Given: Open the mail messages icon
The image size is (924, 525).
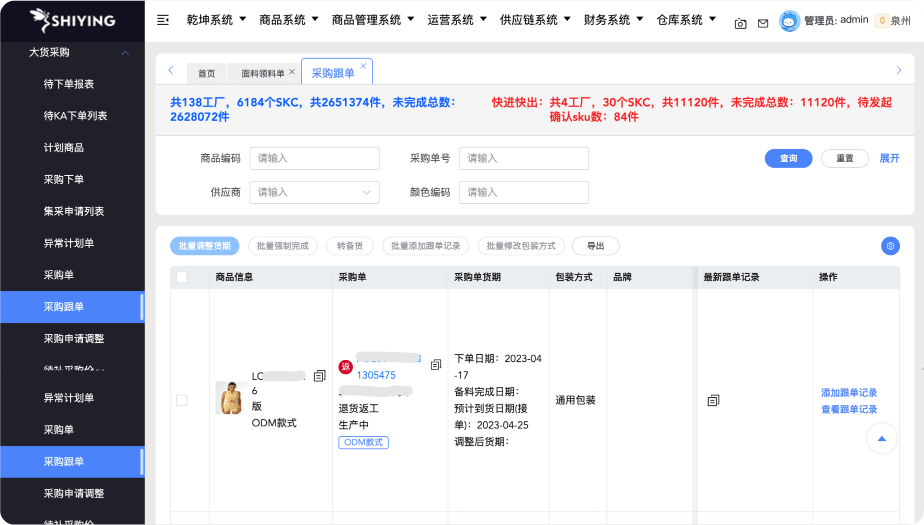Looking at the screenshot, I should point(763,23).
